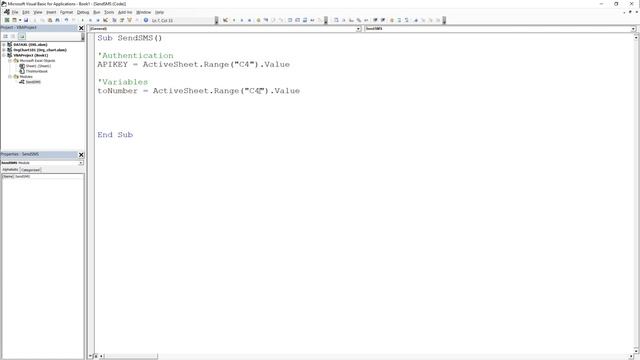Screen dimensions: 640x360
Task: Close the Project Explorer panel
Action: coord(81,28)
